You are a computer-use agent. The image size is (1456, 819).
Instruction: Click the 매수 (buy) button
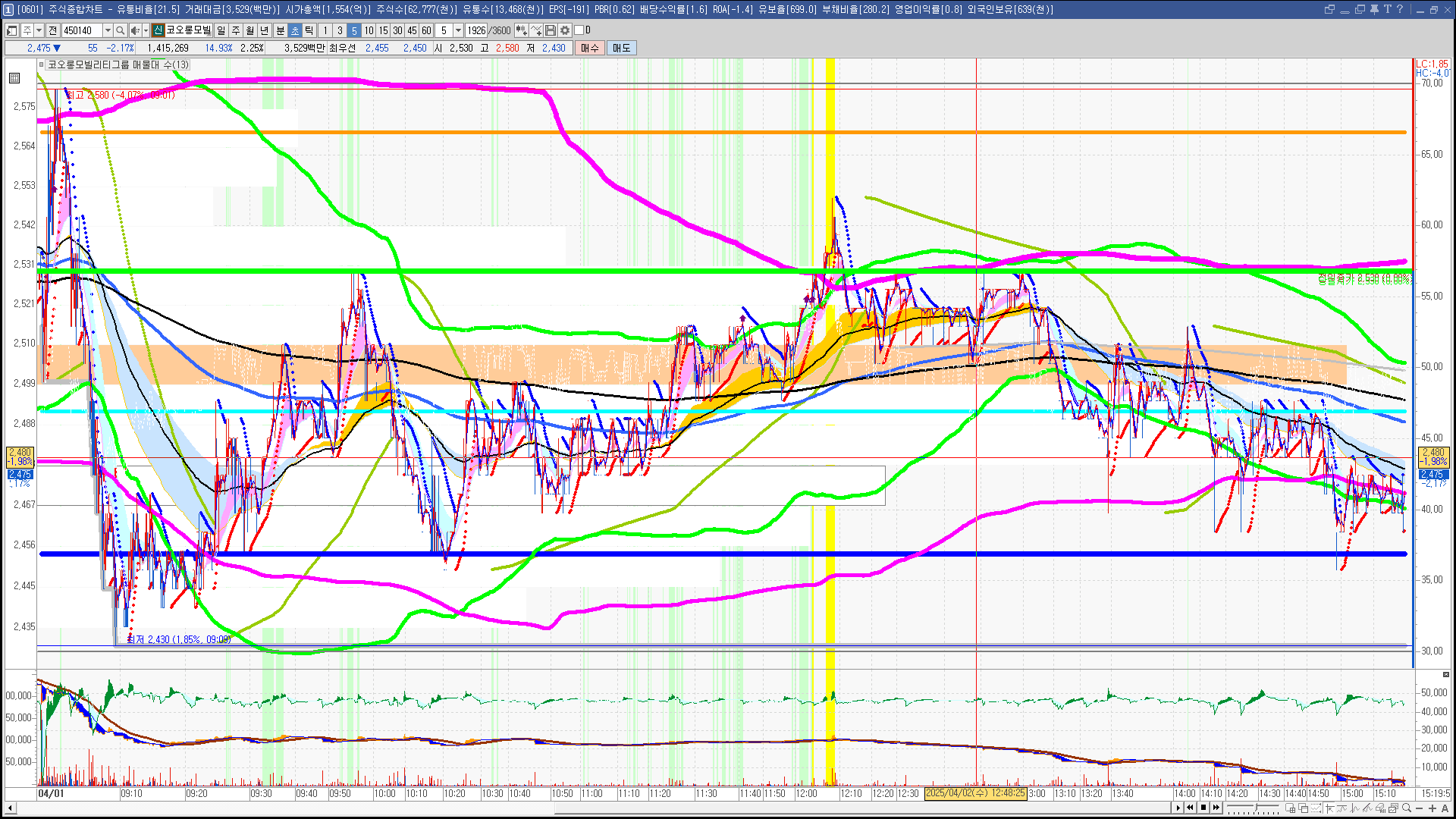coord(590,48)
